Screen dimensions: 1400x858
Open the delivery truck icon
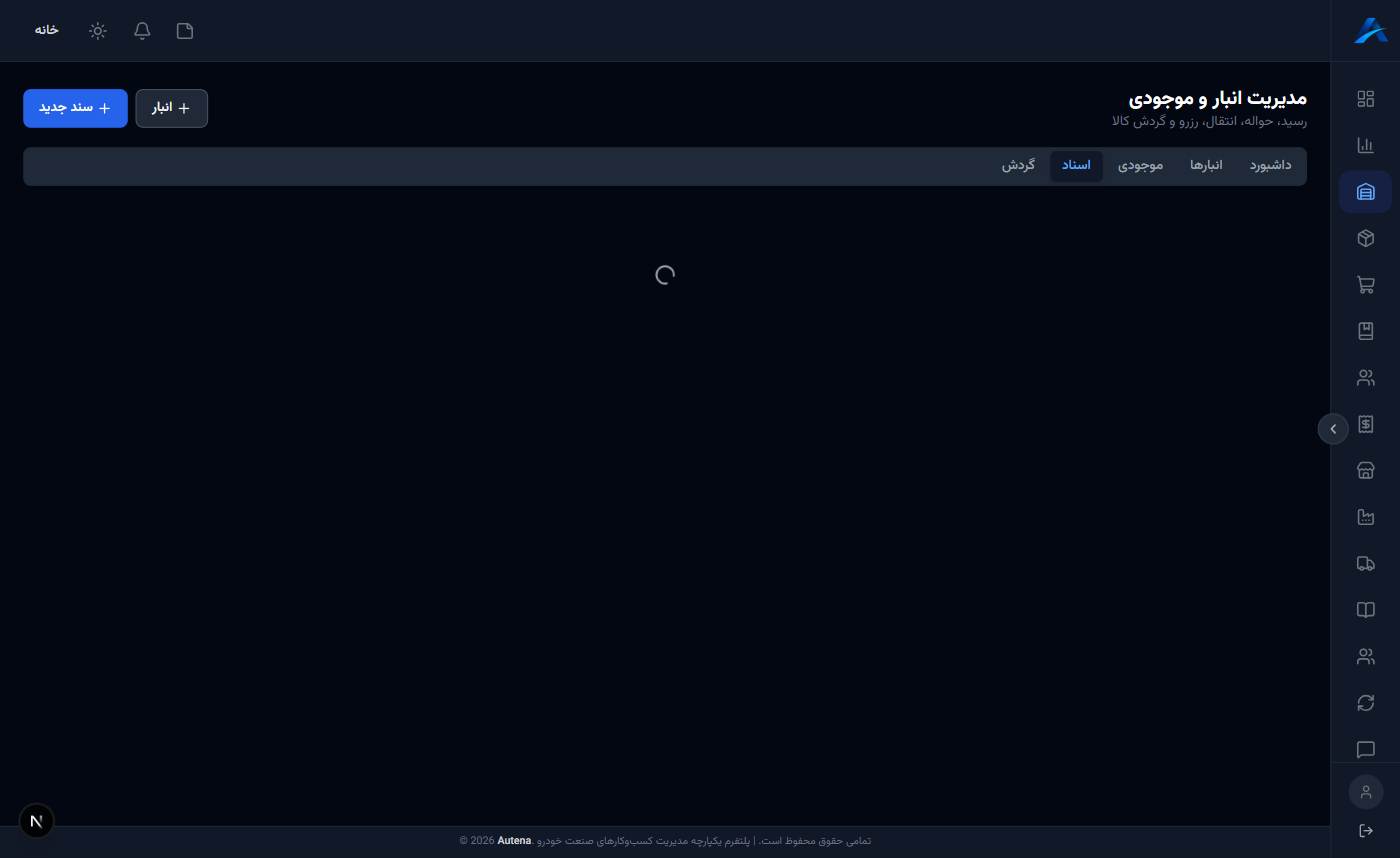tap(1365, 564)
